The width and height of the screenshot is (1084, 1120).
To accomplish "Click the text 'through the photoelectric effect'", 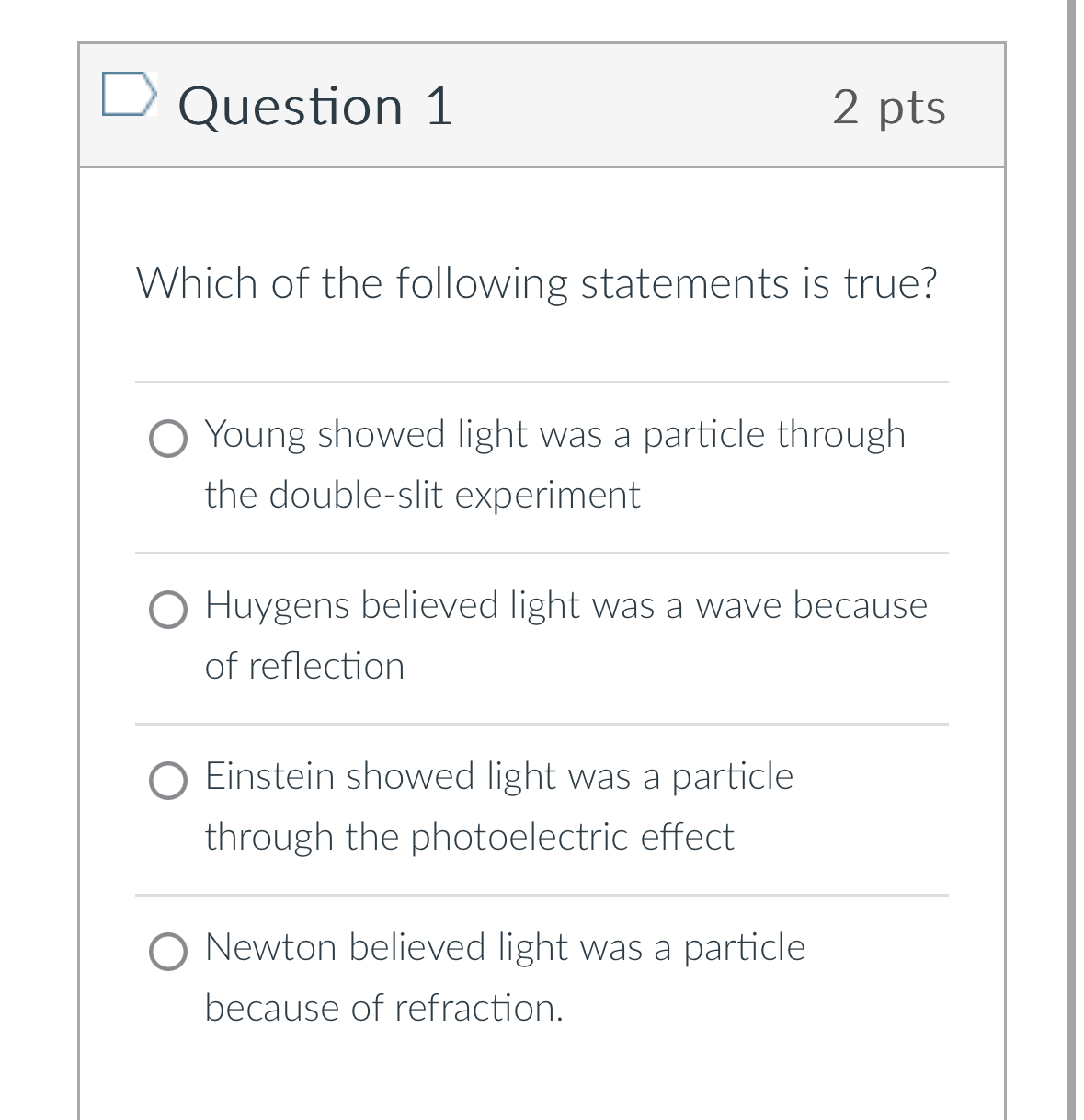I will (x=469, y=838).
